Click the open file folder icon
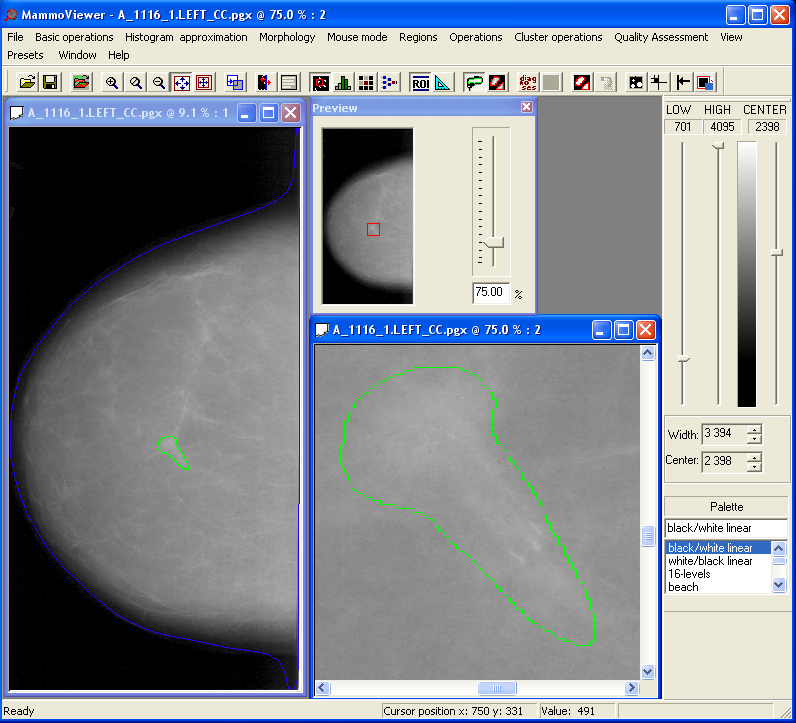This screenshot has width=796, height=723. tap(27, 82)
